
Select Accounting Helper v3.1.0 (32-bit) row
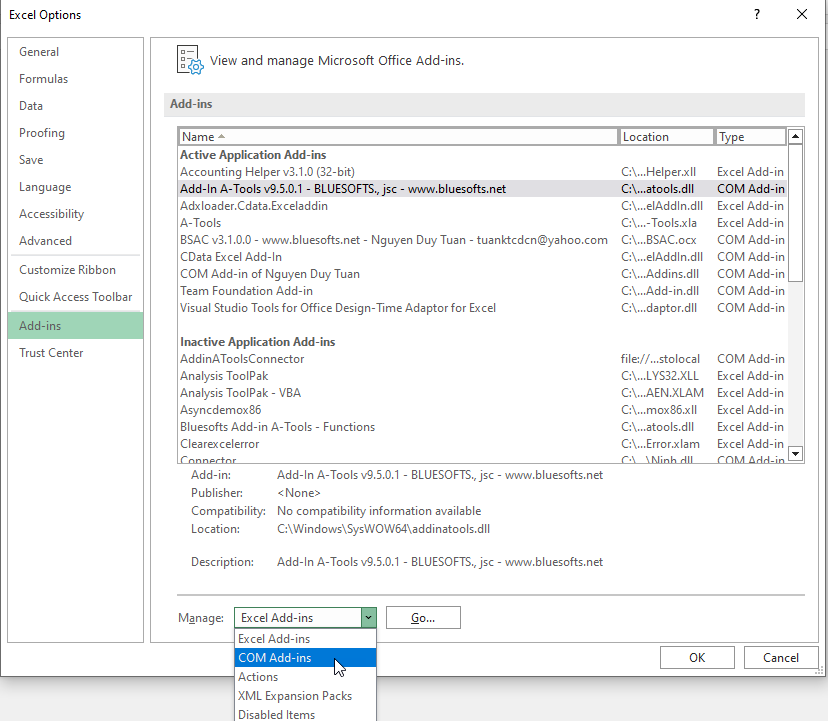pyautogui.click(x=483, y=172)
